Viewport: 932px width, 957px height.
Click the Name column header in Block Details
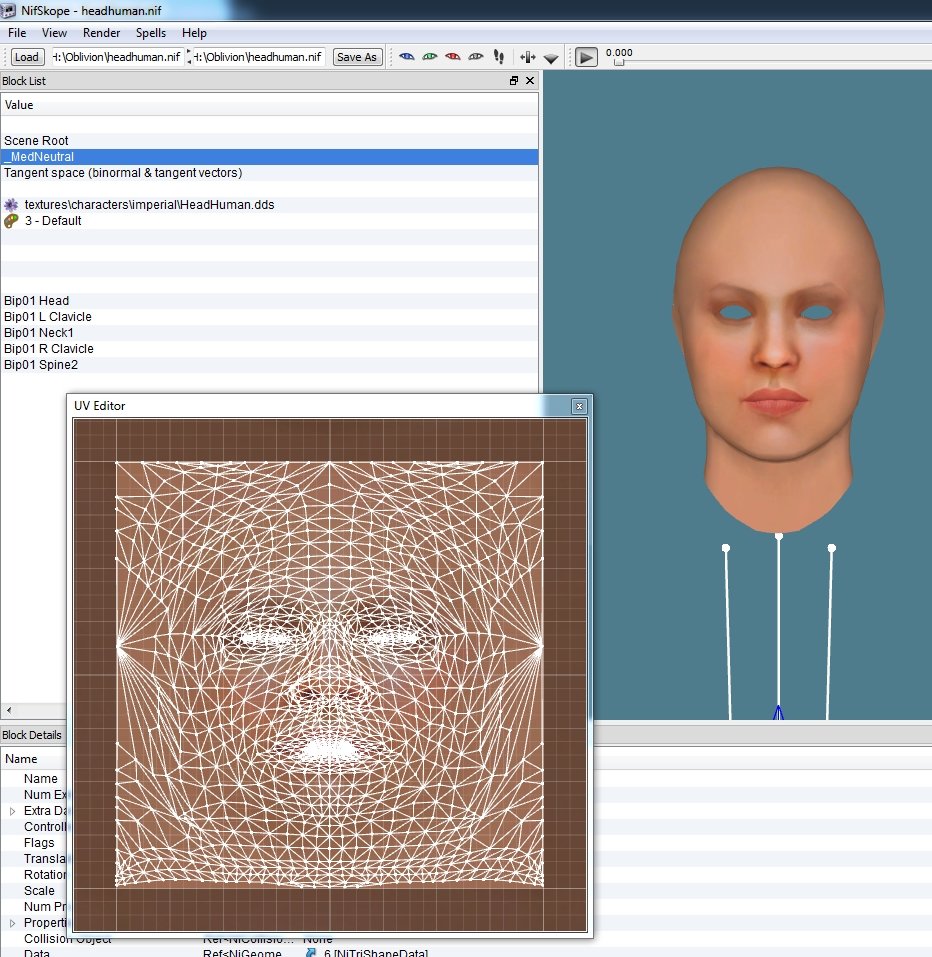(34, 759)
